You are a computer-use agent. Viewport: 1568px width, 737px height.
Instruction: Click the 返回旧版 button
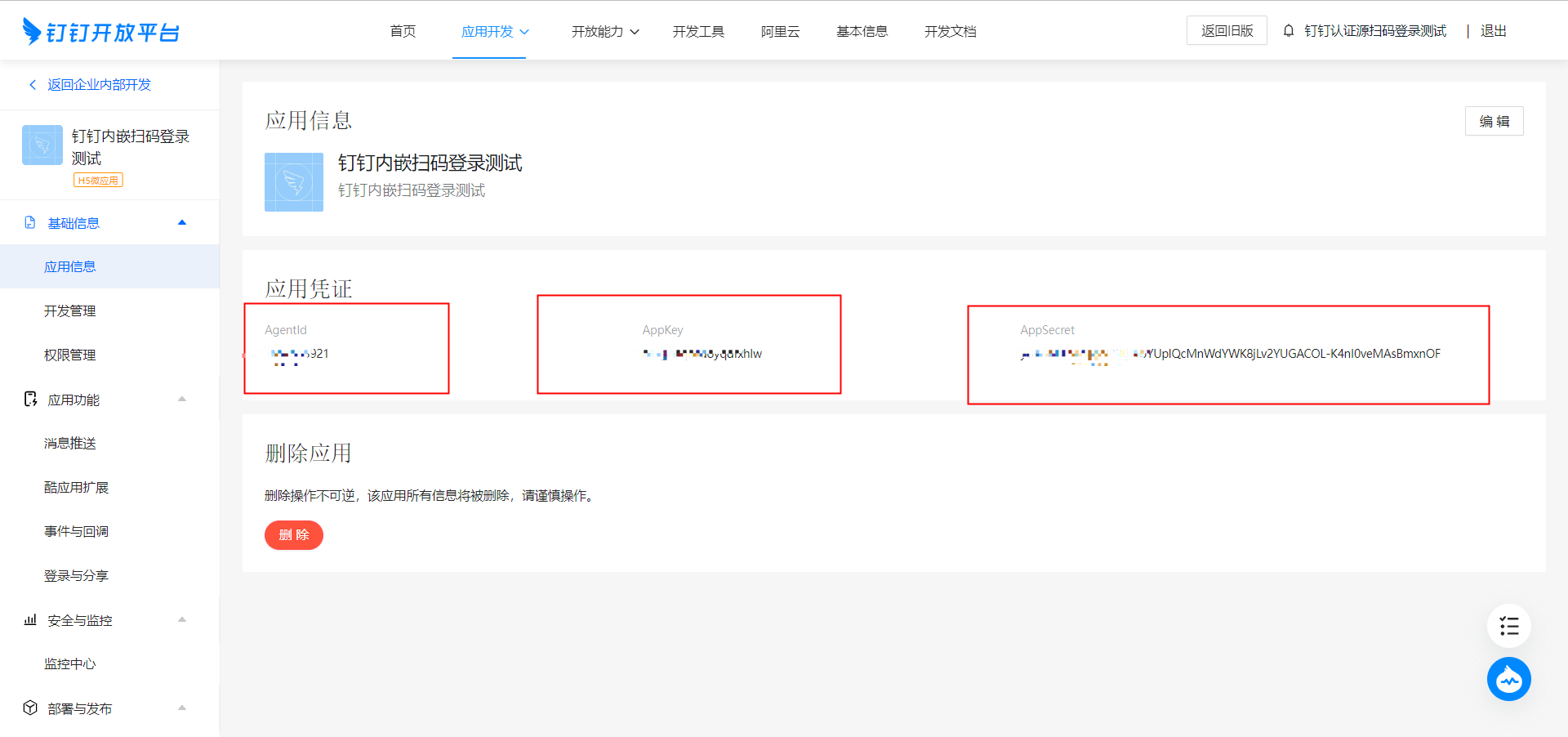tap(1227, 31)
